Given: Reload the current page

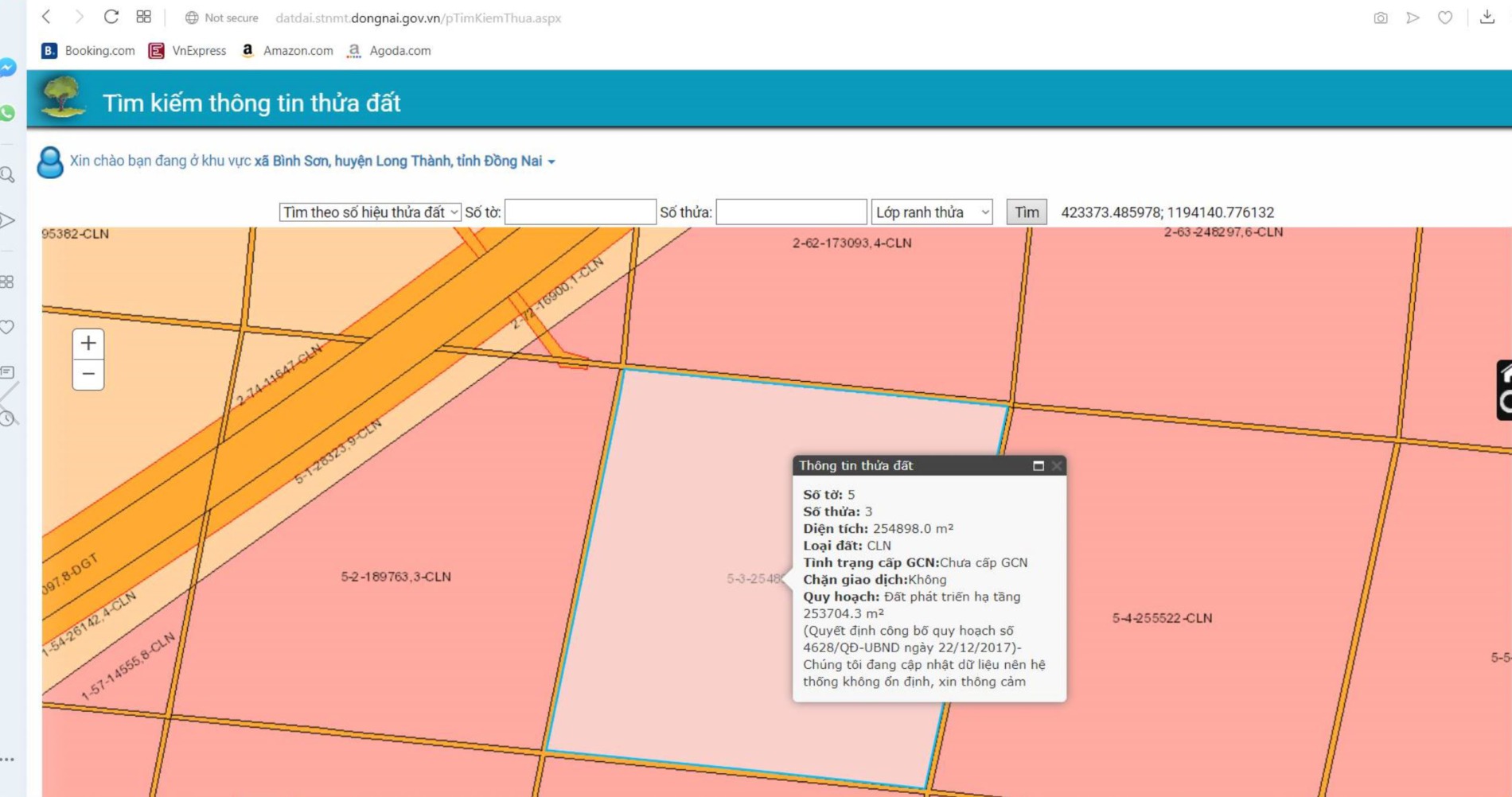Looking at the screenshot, I should point(111,17).
